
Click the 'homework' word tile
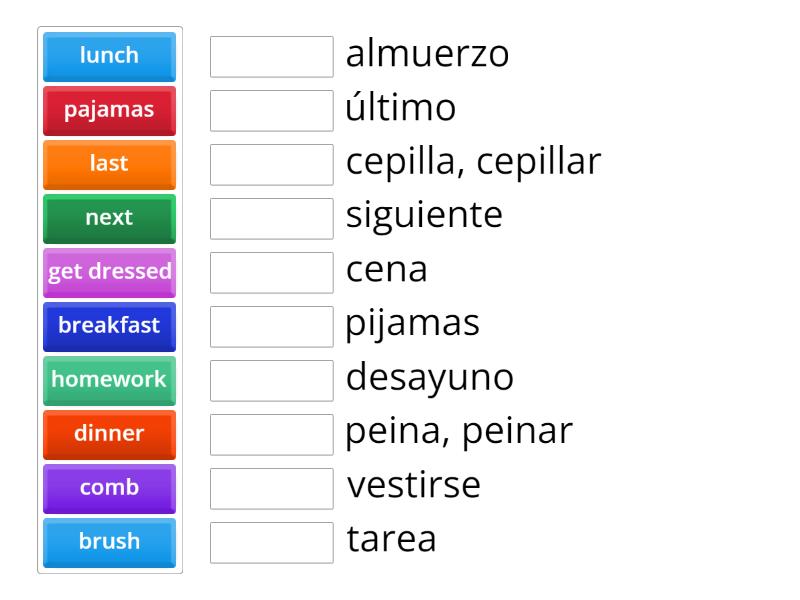tap(109, 380)
